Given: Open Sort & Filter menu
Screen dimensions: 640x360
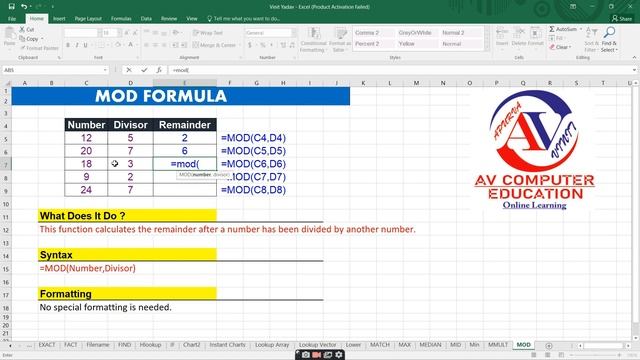Looking at the screenshot, I should coord(591,40).
